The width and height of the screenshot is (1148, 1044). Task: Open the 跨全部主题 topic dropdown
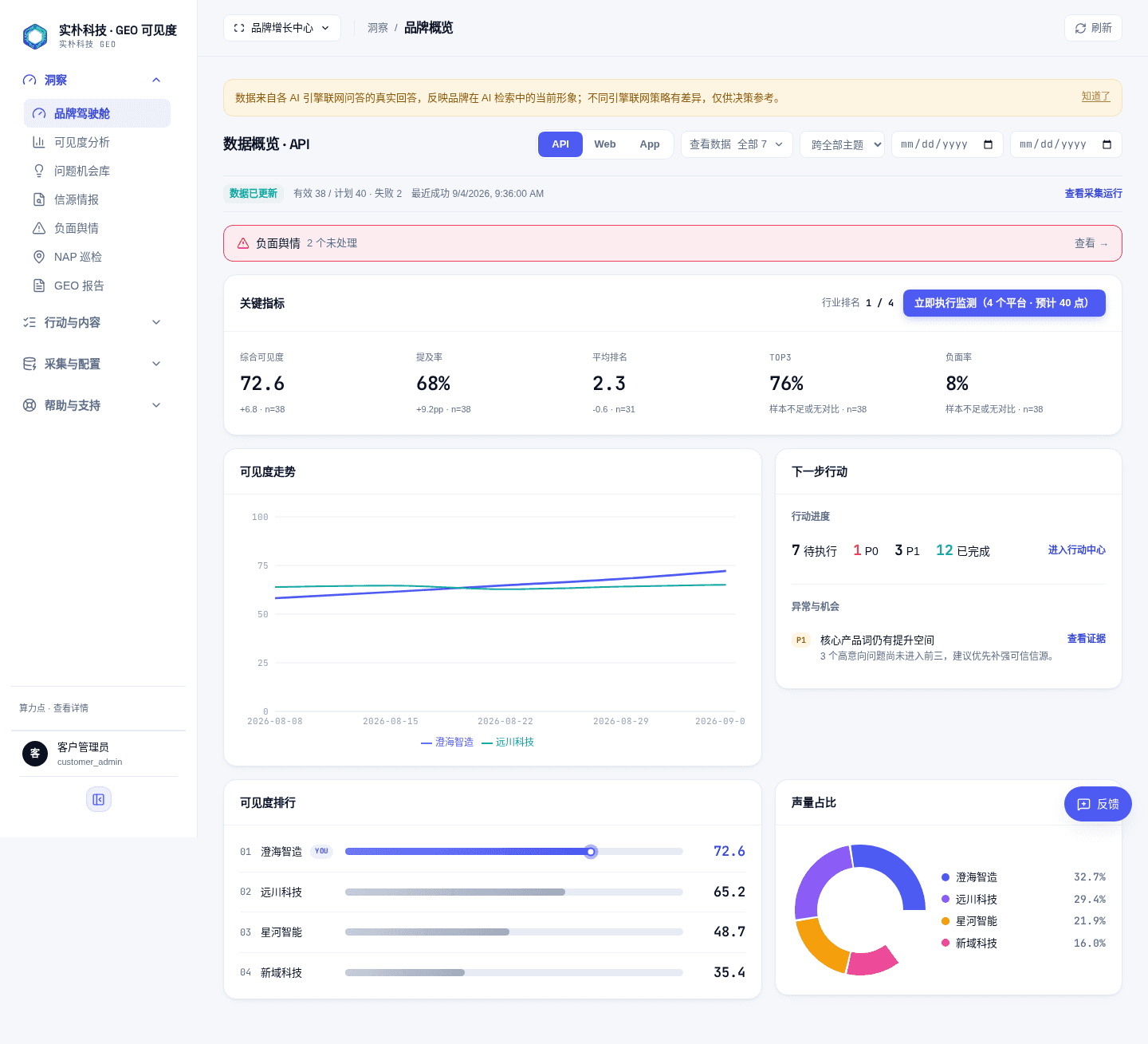(842, 144)
